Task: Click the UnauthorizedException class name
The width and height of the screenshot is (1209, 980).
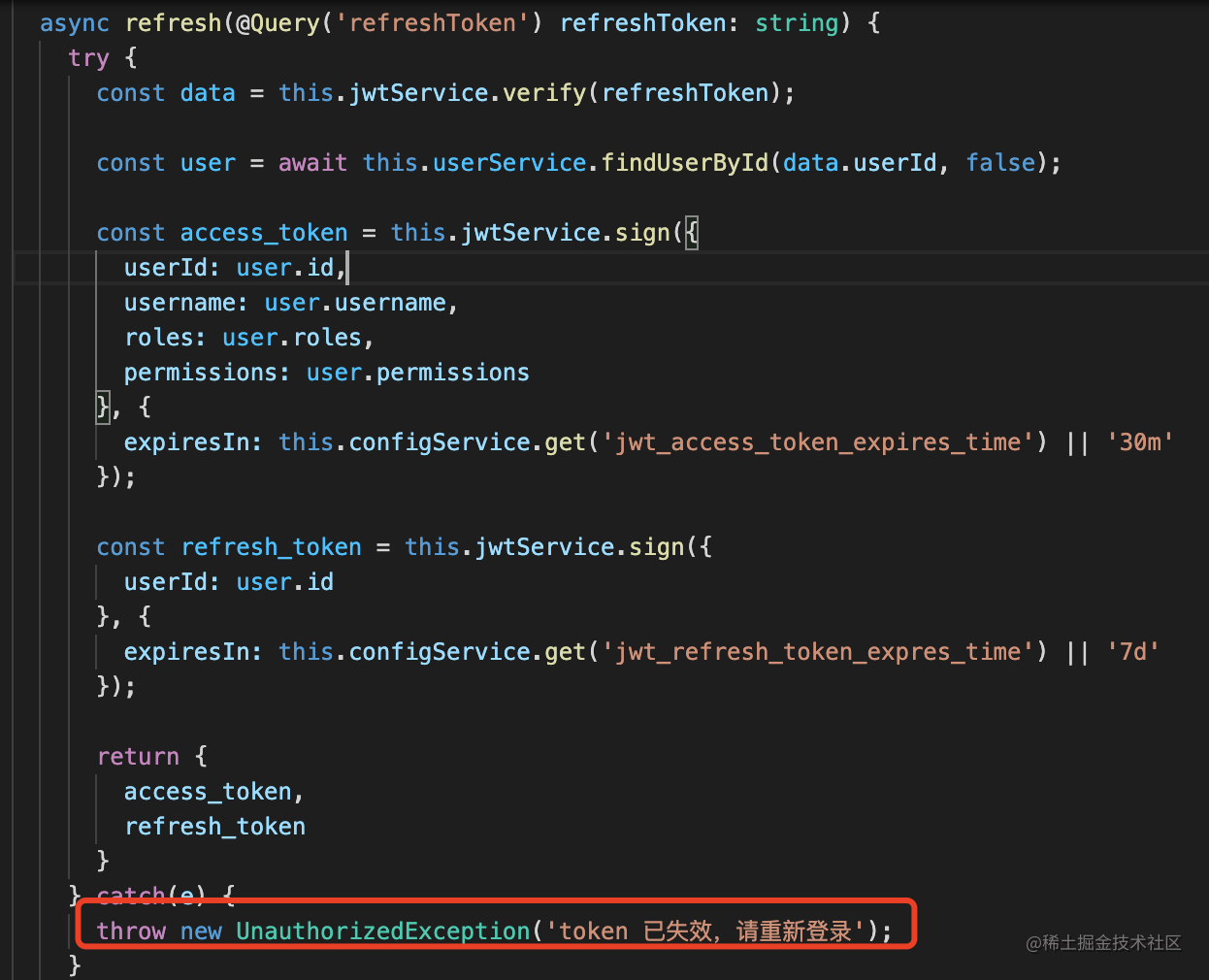Action: click(x=383, y=931)
